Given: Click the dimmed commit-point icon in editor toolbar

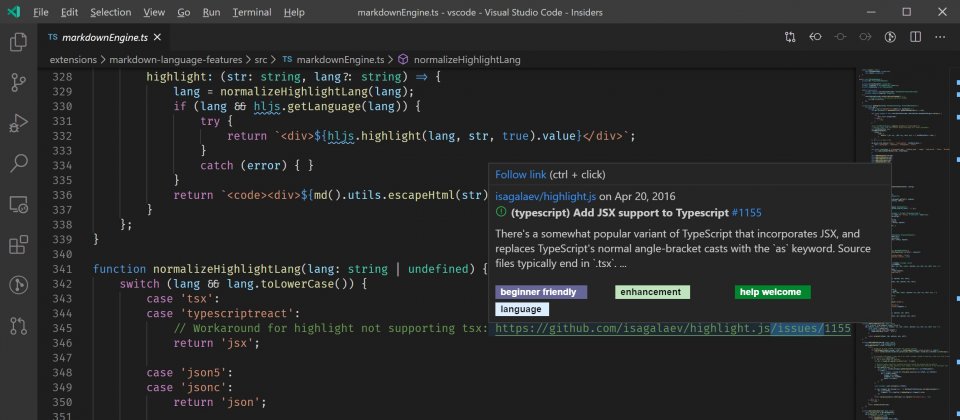Looking at the screenshot, I should (840, 37).
